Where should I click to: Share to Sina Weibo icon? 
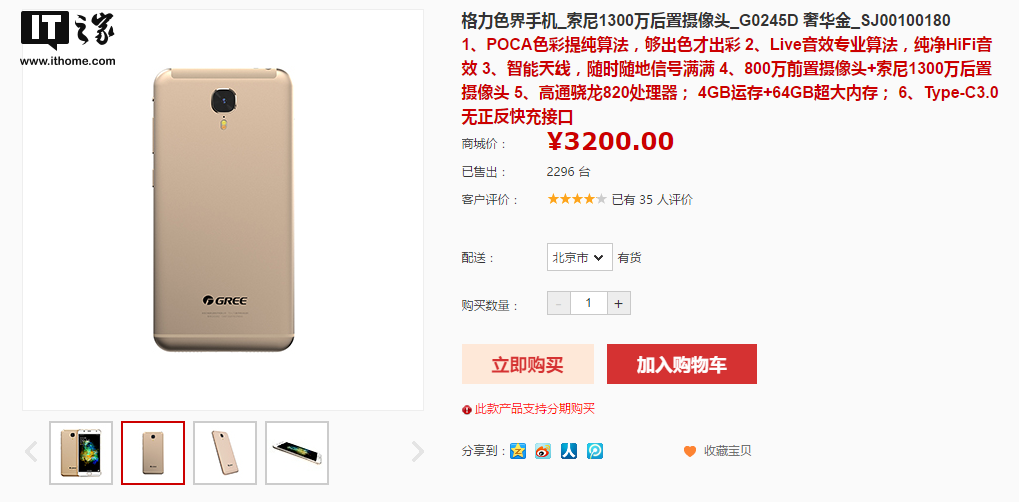pyautogui.click(x=543, y=451)
